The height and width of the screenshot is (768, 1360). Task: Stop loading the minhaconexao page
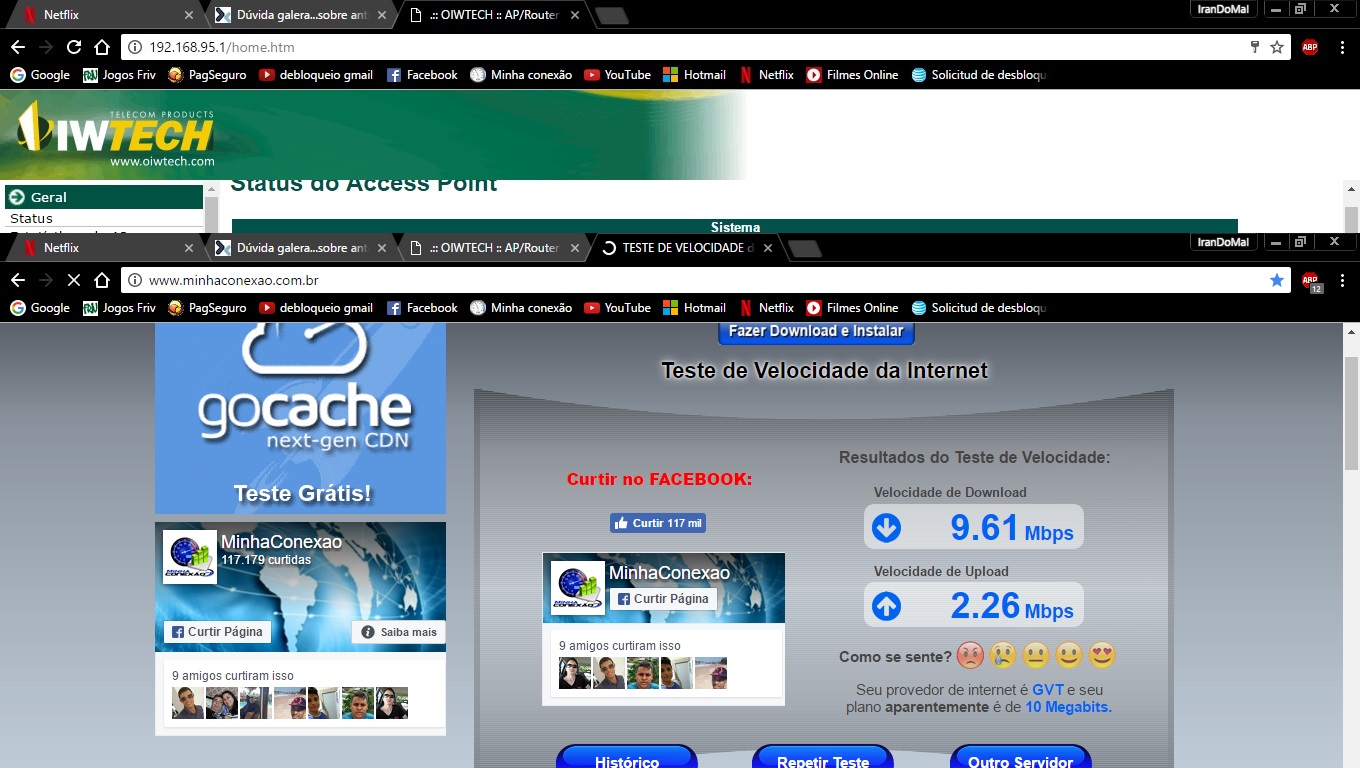tap(74, 280)
